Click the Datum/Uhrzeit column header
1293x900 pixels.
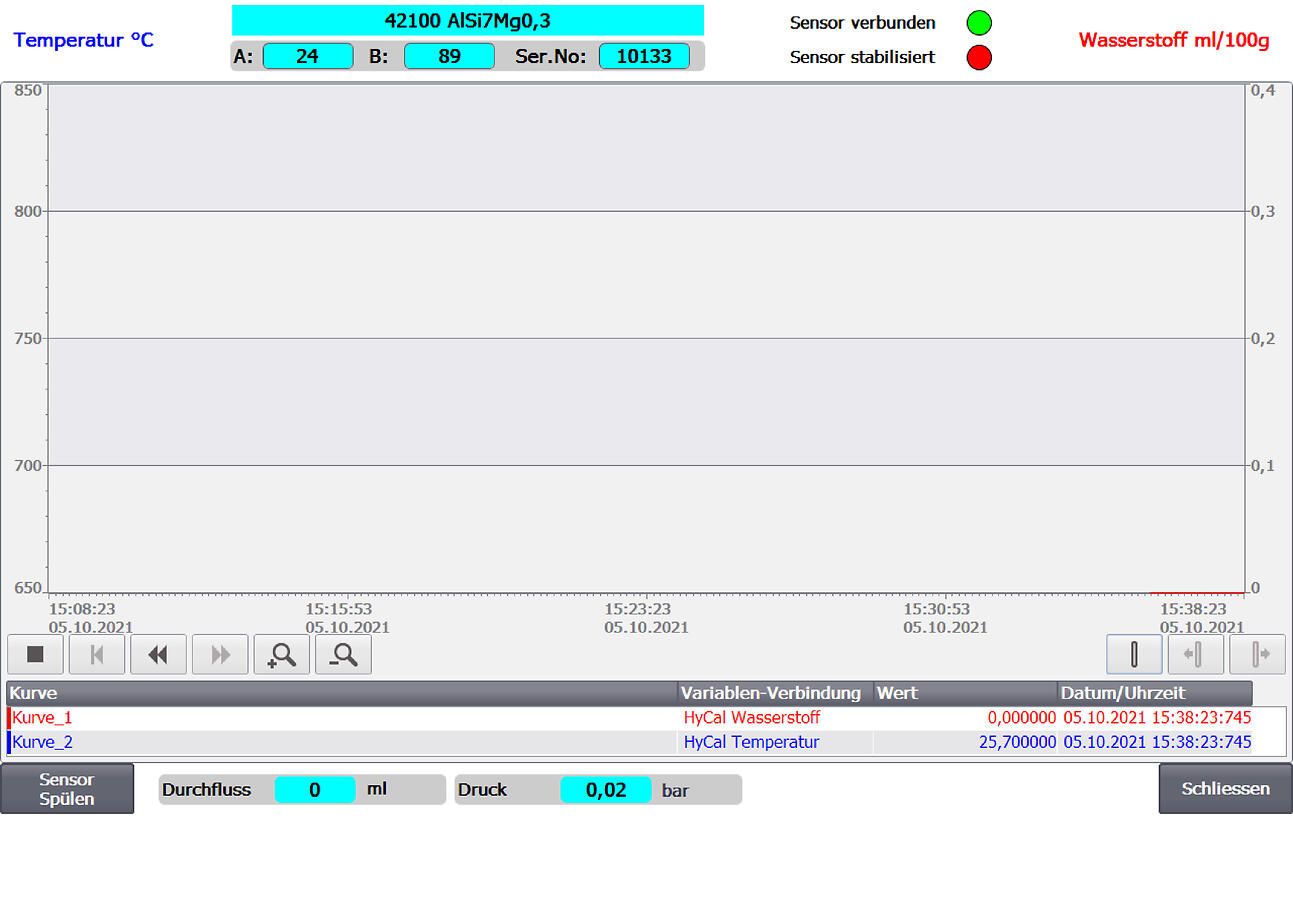tap(1153, 693)
